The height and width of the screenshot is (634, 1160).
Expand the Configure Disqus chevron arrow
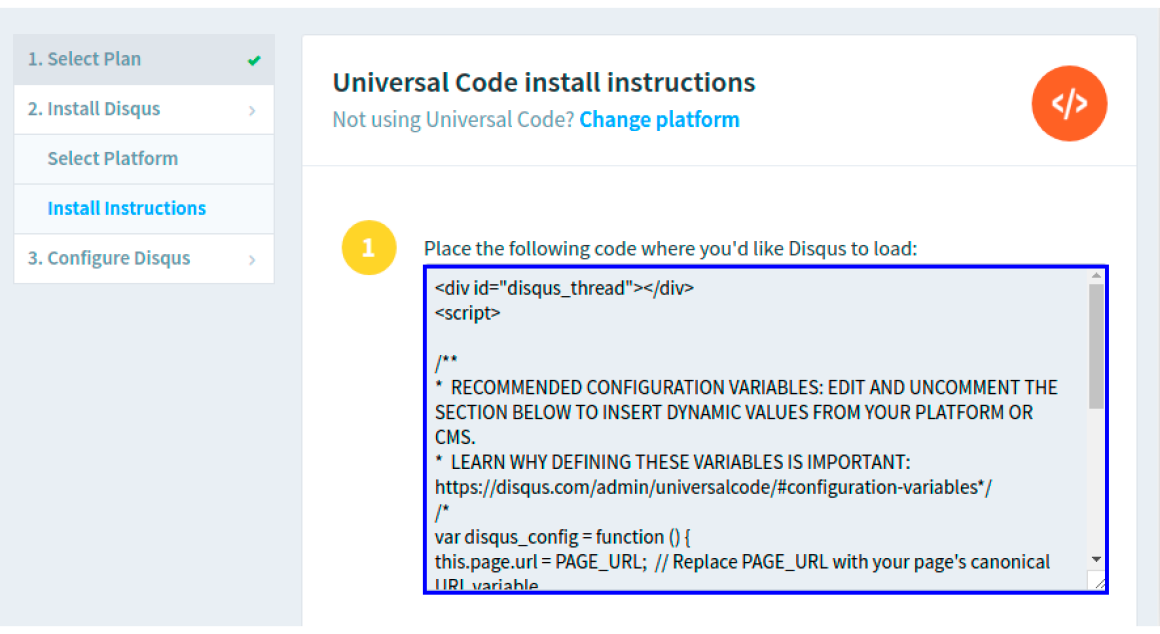point(252,260)
